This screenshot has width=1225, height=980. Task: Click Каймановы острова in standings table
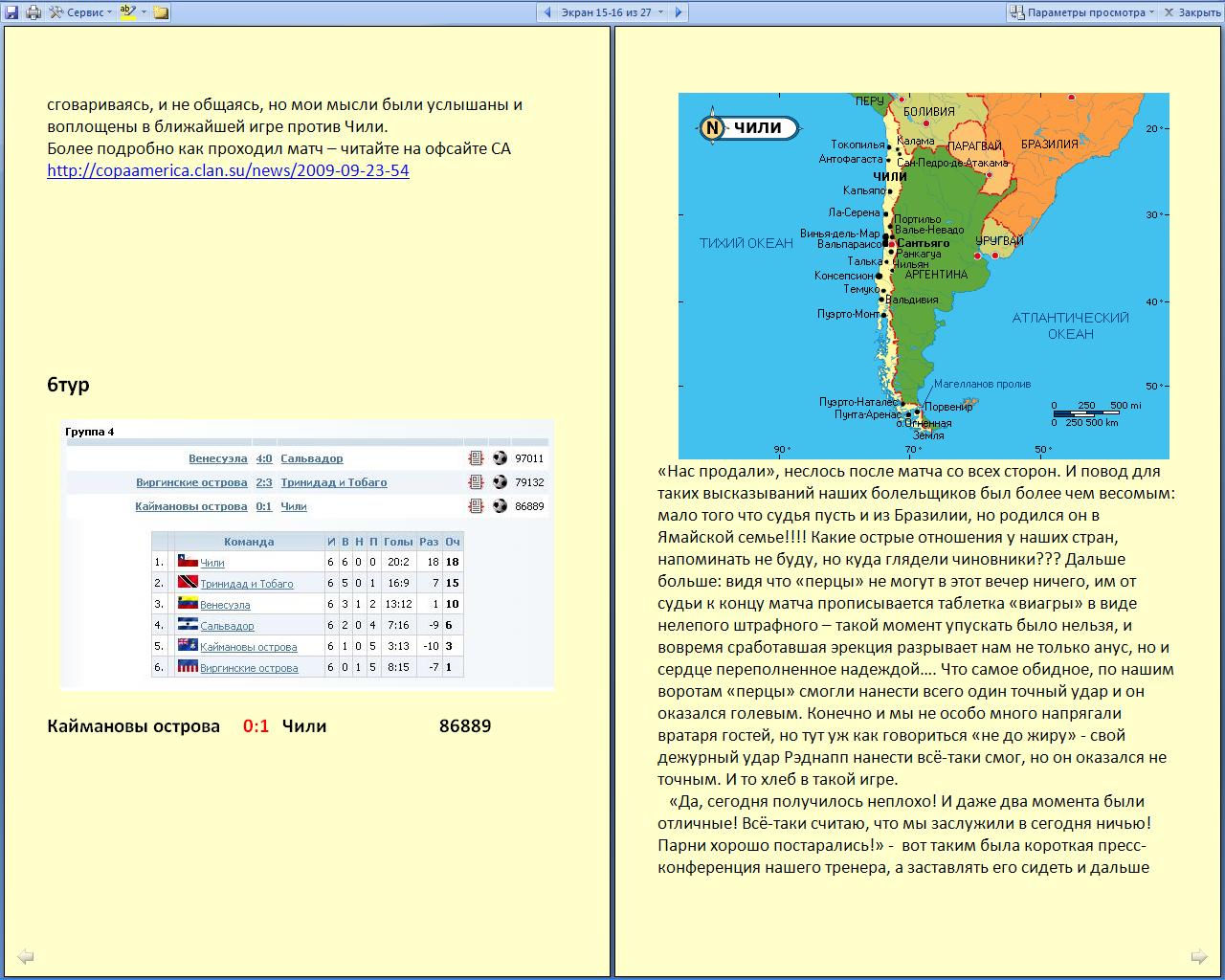[249, 647]
